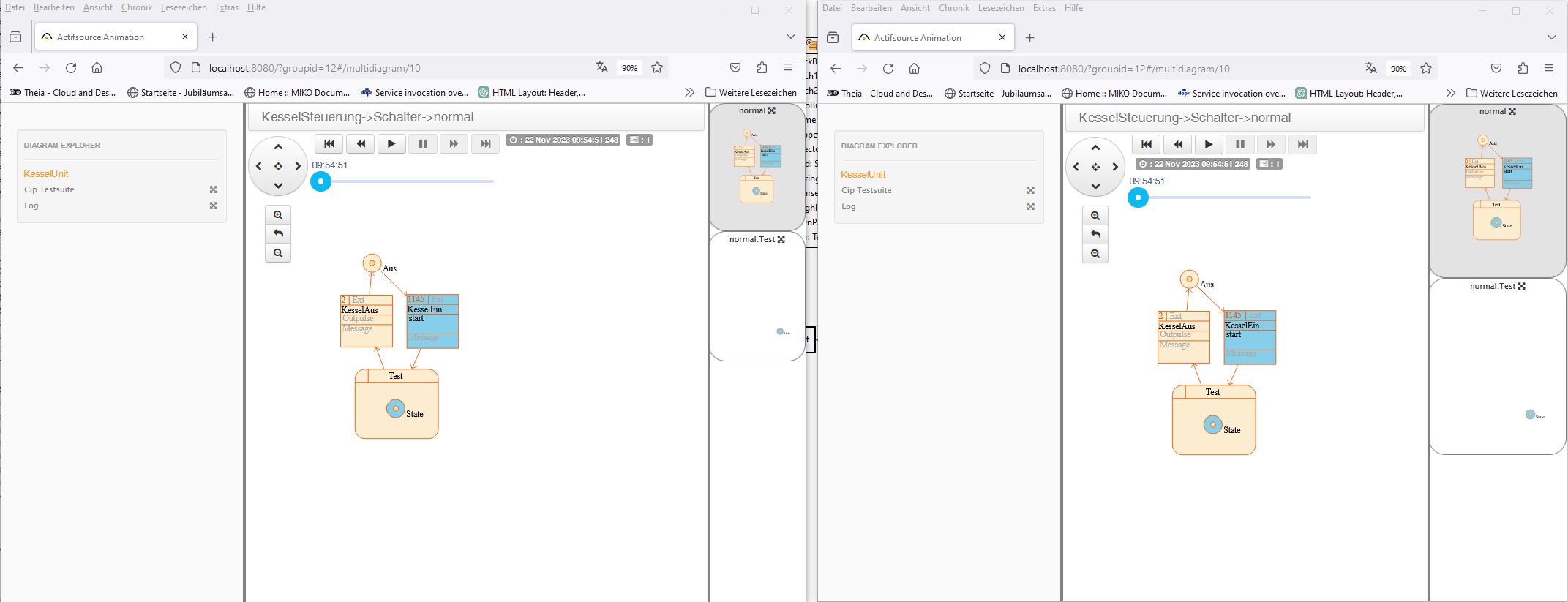Screen dimensions: 1568x602
Task: Toggle the Log expand icon in the right window
Action: click(1031, 206)
